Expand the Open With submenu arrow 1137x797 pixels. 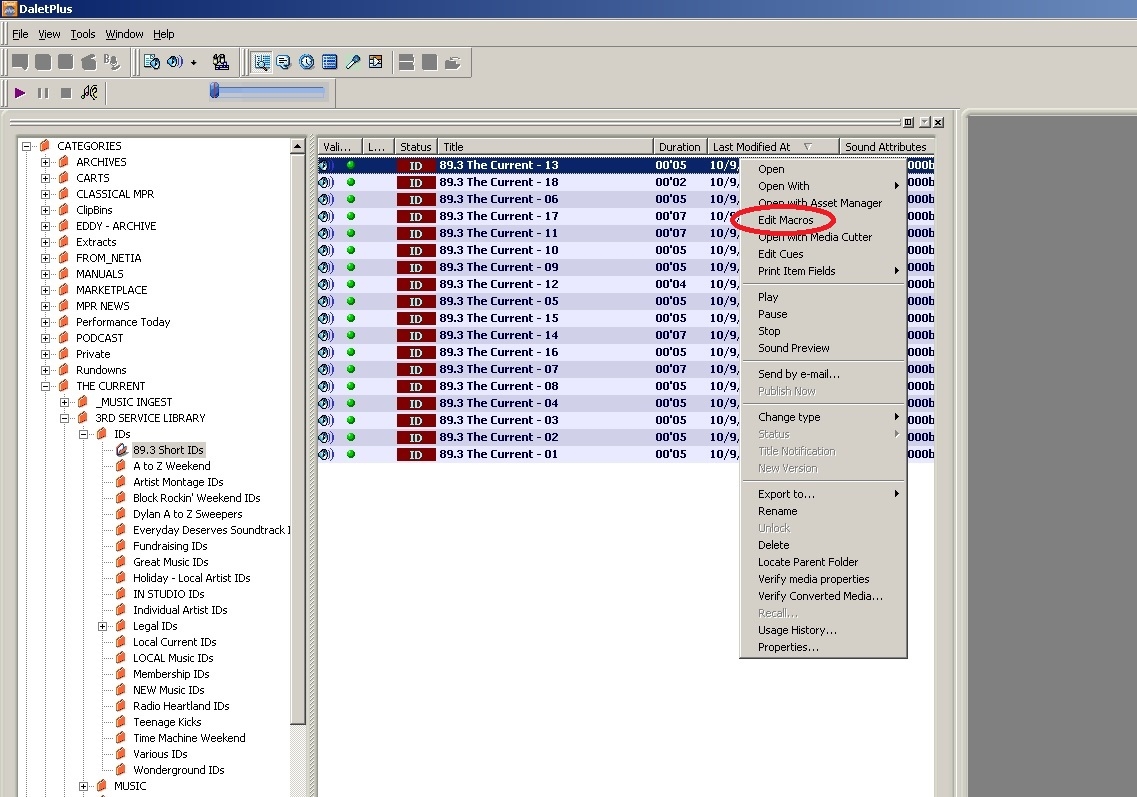tap(896, 186)
